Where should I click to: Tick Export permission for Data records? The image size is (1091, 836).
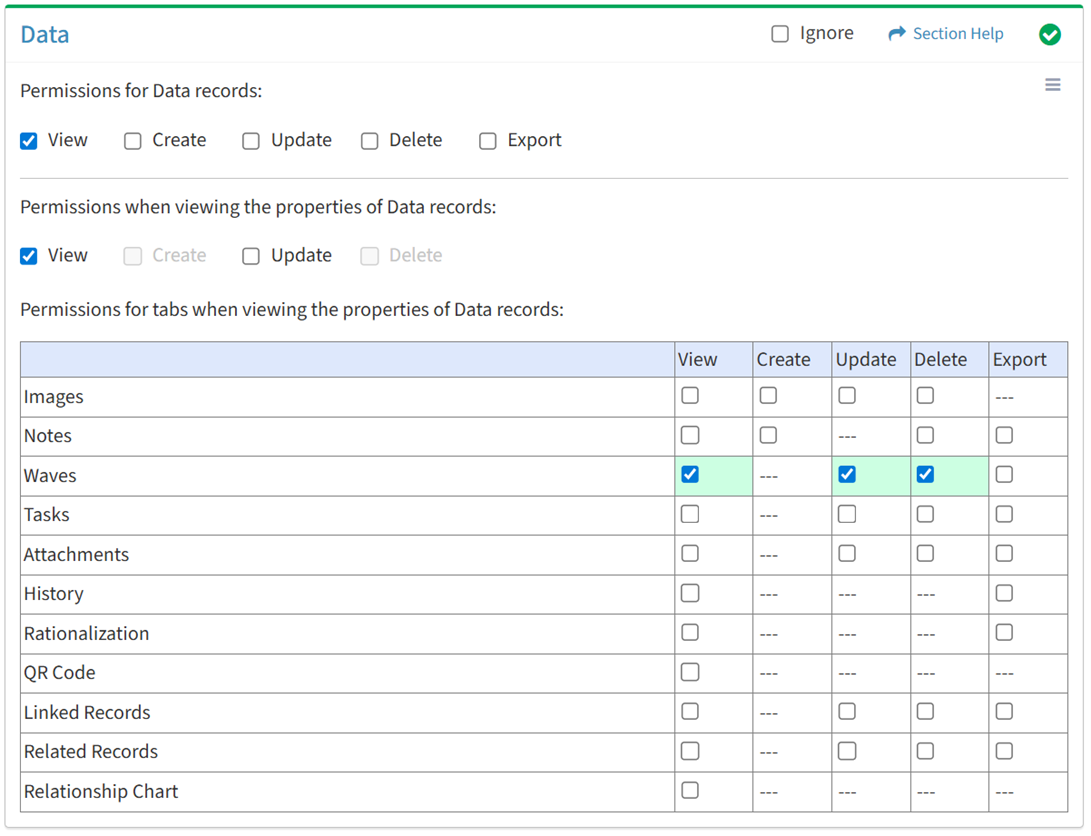point(488,141)
